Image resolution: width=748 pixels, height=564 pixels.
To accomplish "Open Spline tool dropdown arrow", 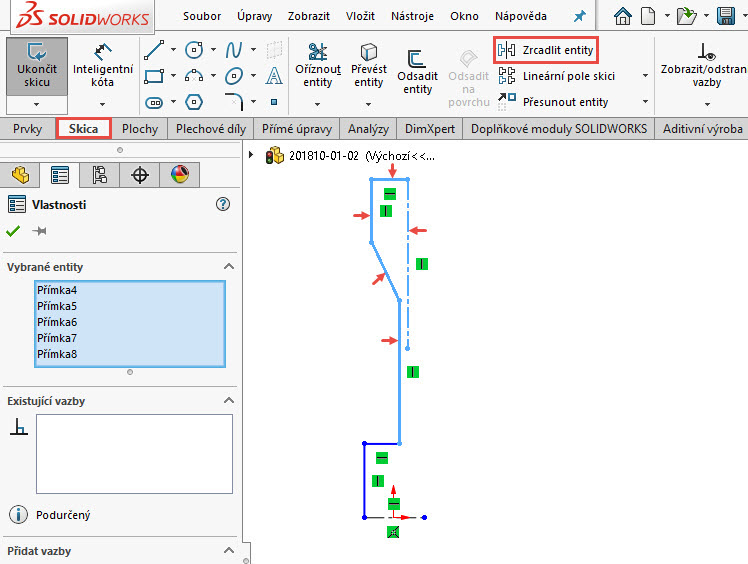I will [x=253, y=50].
